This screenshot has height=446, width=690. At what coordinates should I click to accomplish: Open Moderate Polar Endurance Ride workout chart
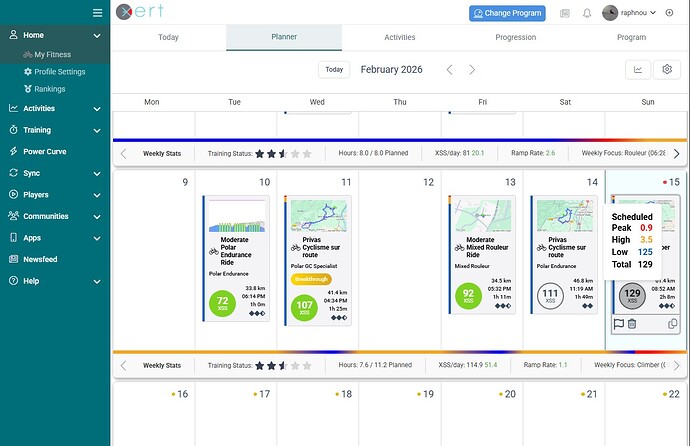pos(237,215)
